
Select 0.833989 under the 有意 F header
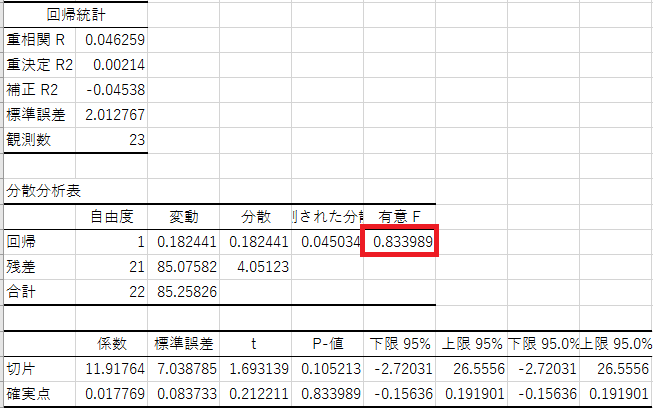400,241
